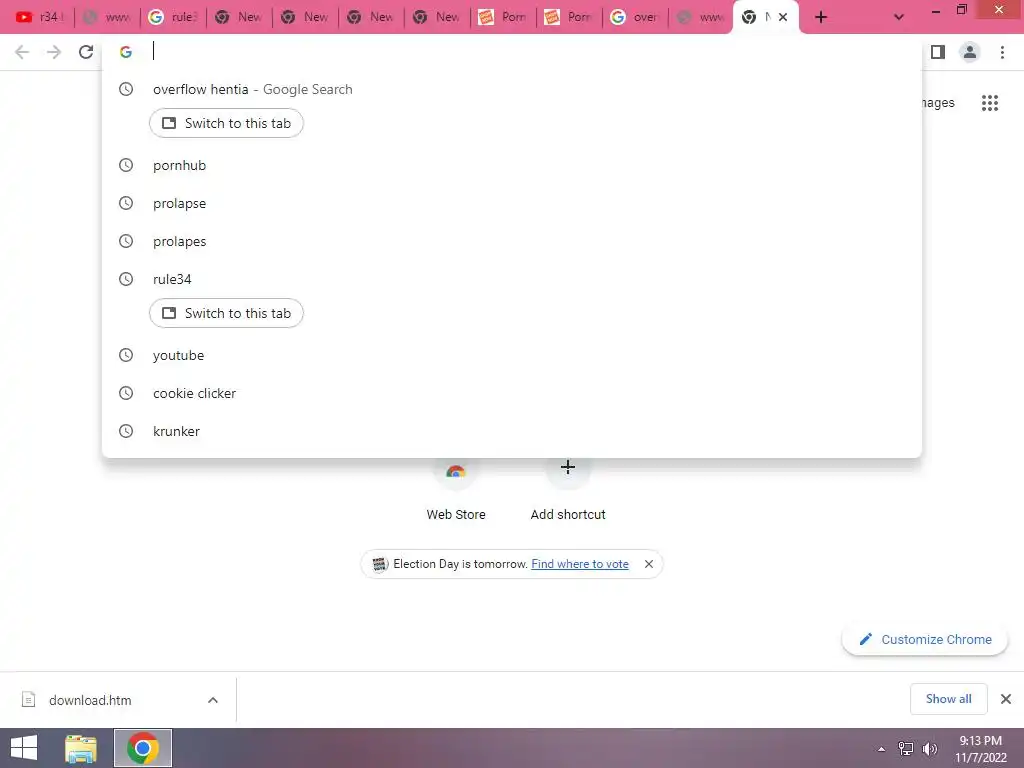
Task: Switch to the YouTube r34 tab
Action: tap(40, 18)
